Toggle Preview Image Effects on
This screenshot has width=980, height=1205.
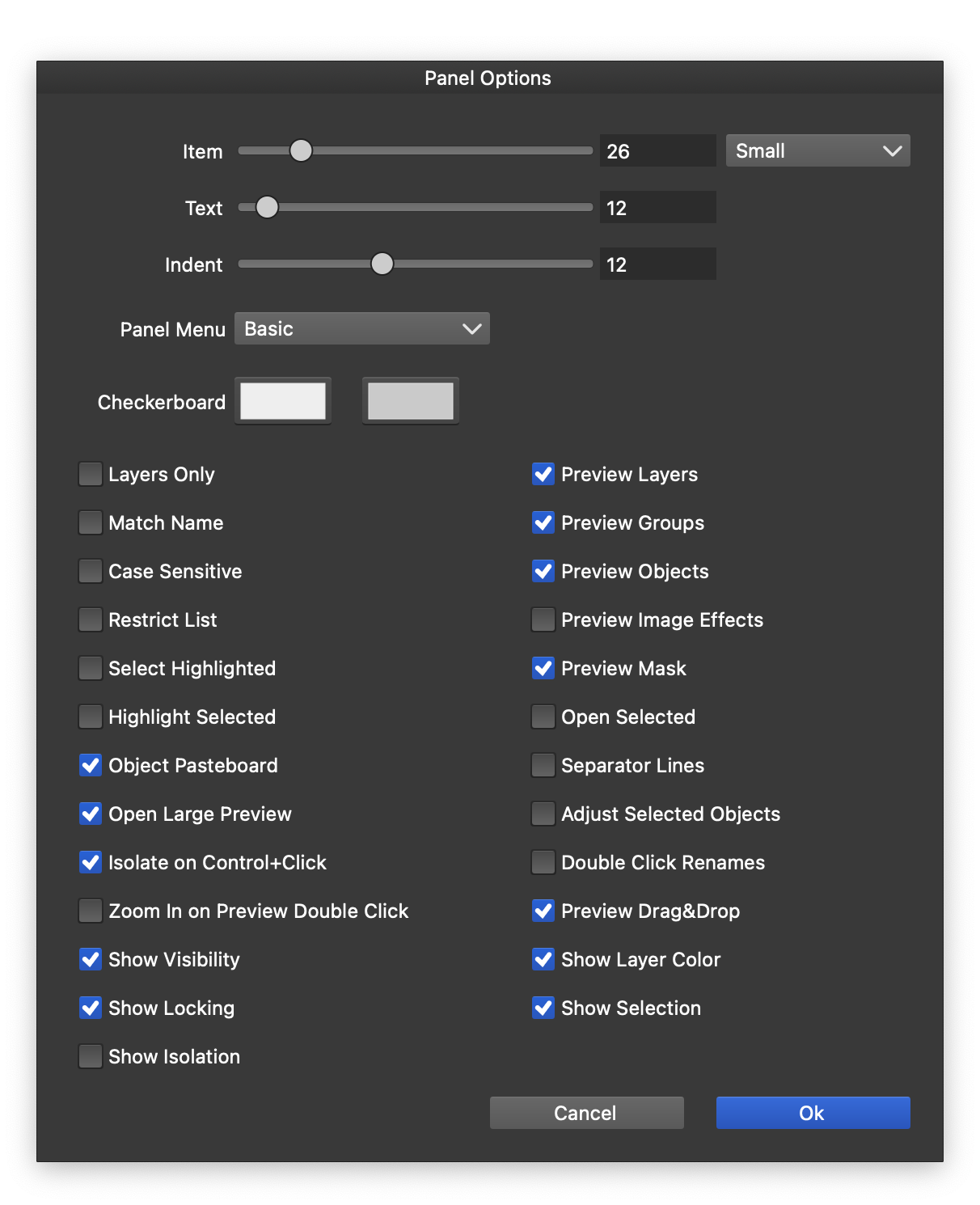(543, 619)
